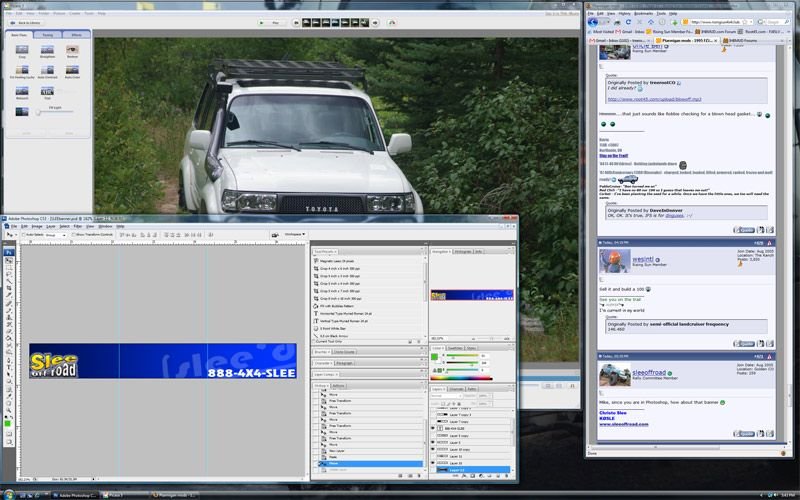This screenshot has width=800, height=500.
Task: Click delete layer trash icon in Layers panel
Action: 507,476
